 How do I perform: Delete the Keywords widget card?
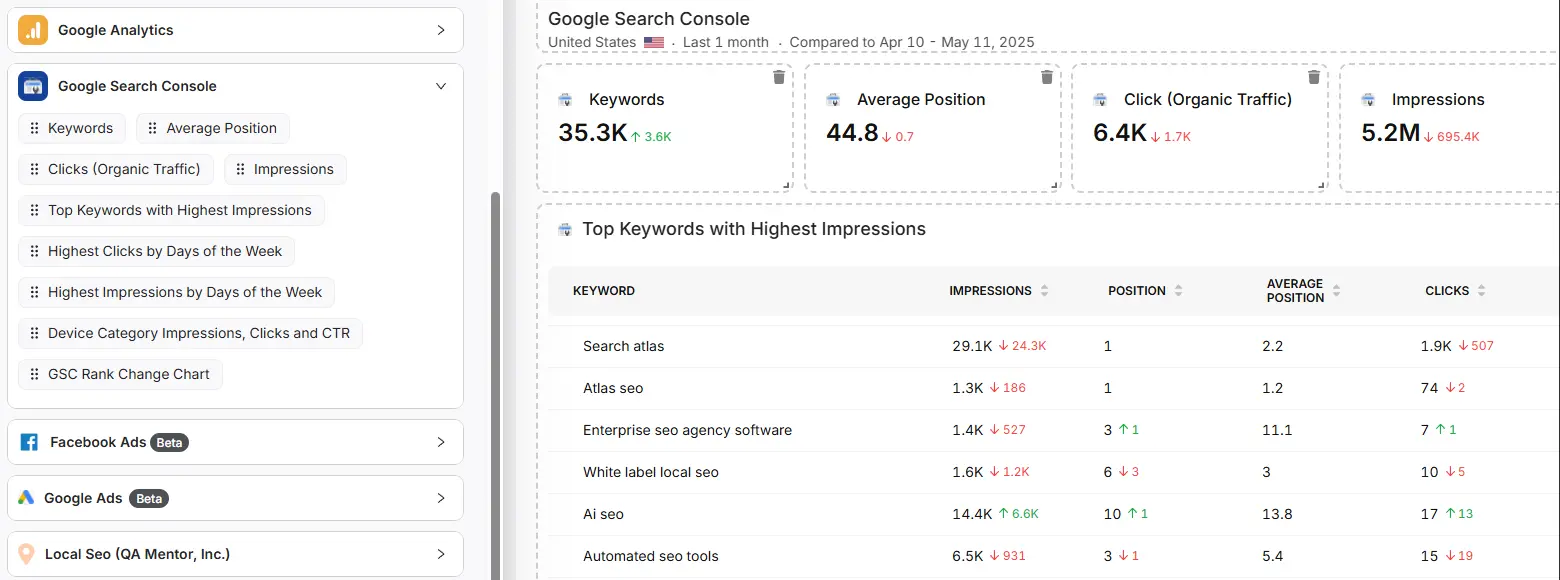point(779,77)
